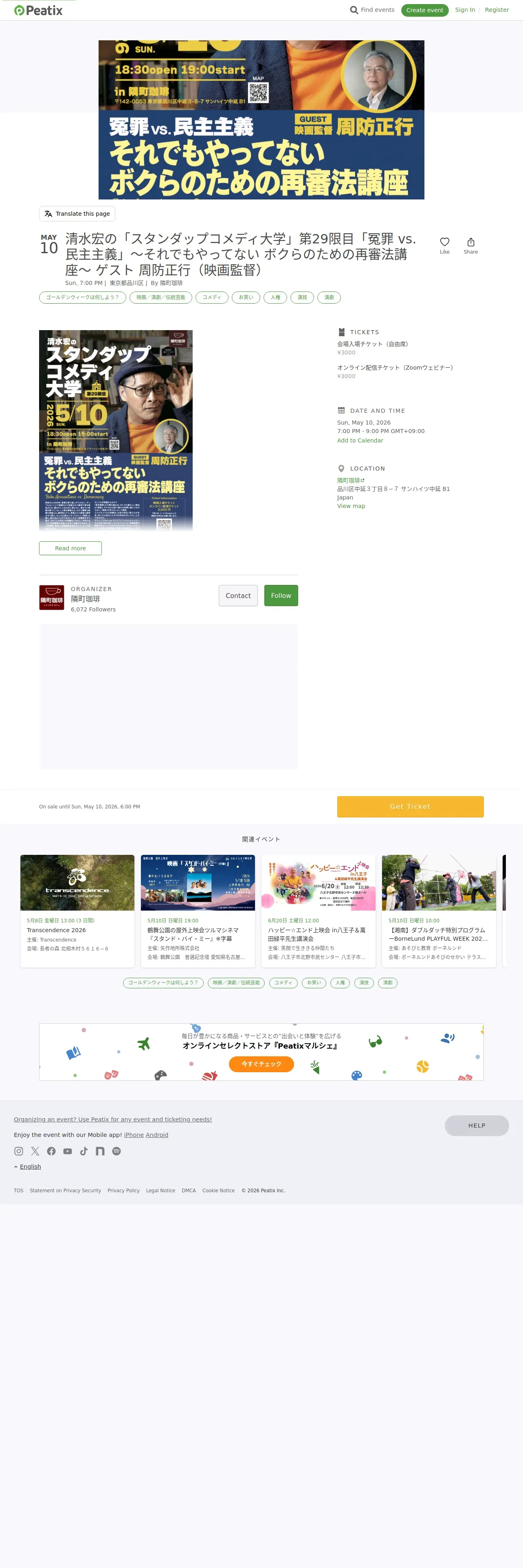Open the TOS footer link

click(19, 1191)
